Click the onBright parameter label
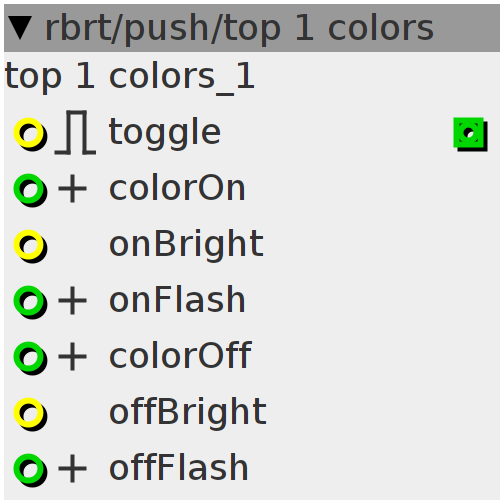The height and width of the screenshot is (504, 504). [x=187, y=245]
